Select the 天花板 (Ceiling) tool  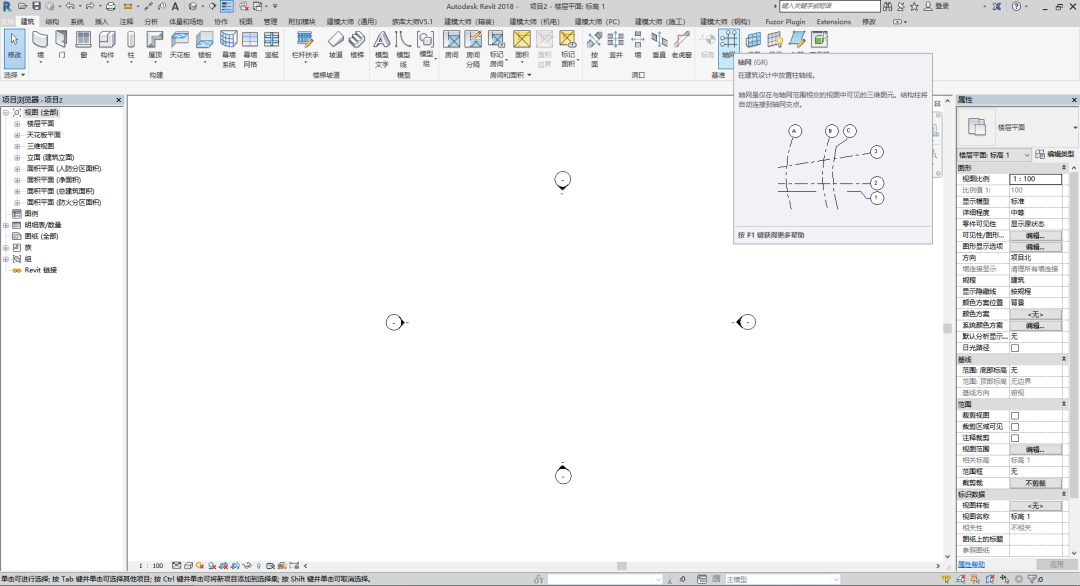pos(180,45)
